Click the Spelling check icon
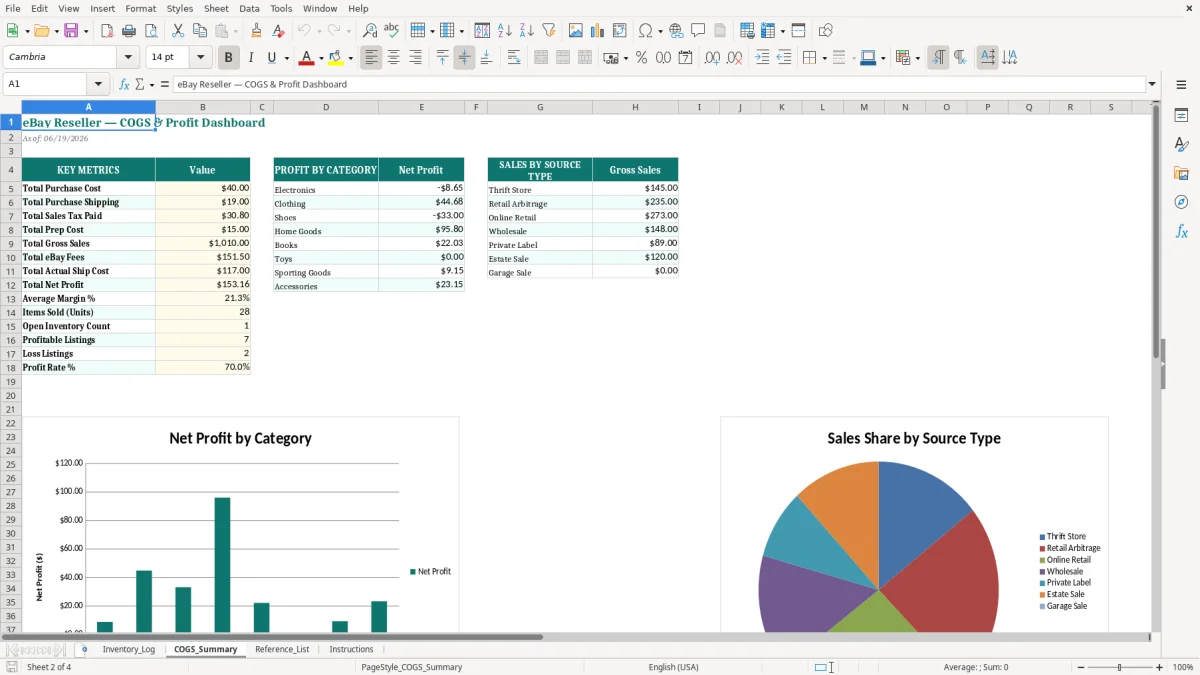The height and width of the screenshot is (675, 1200). pos(392,31)
